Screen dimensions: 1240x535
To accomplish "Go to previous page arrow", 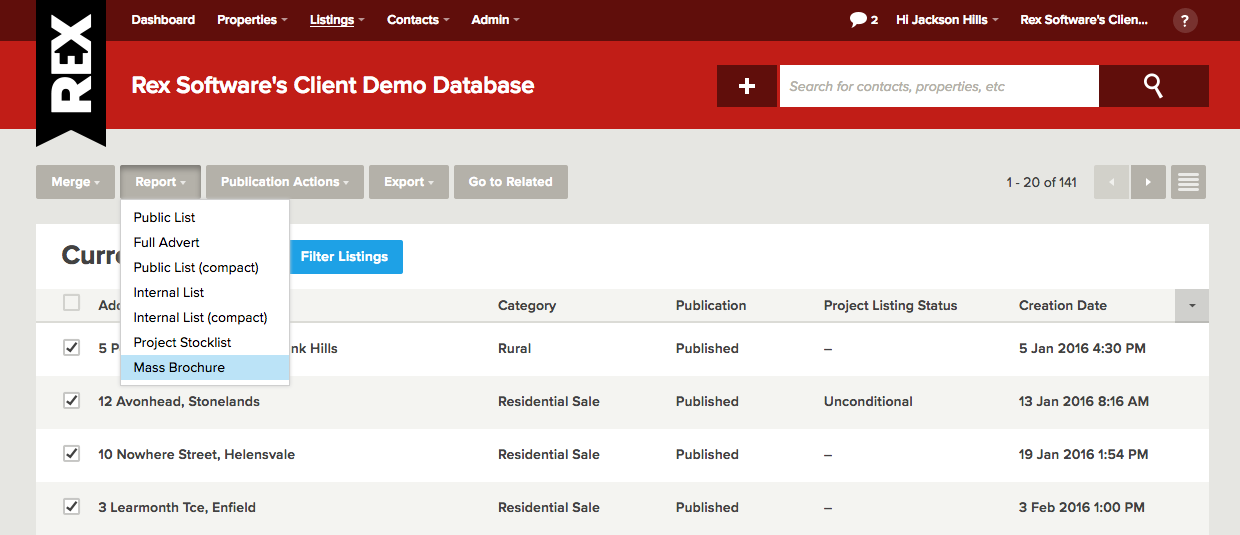I will [1111, 182].
